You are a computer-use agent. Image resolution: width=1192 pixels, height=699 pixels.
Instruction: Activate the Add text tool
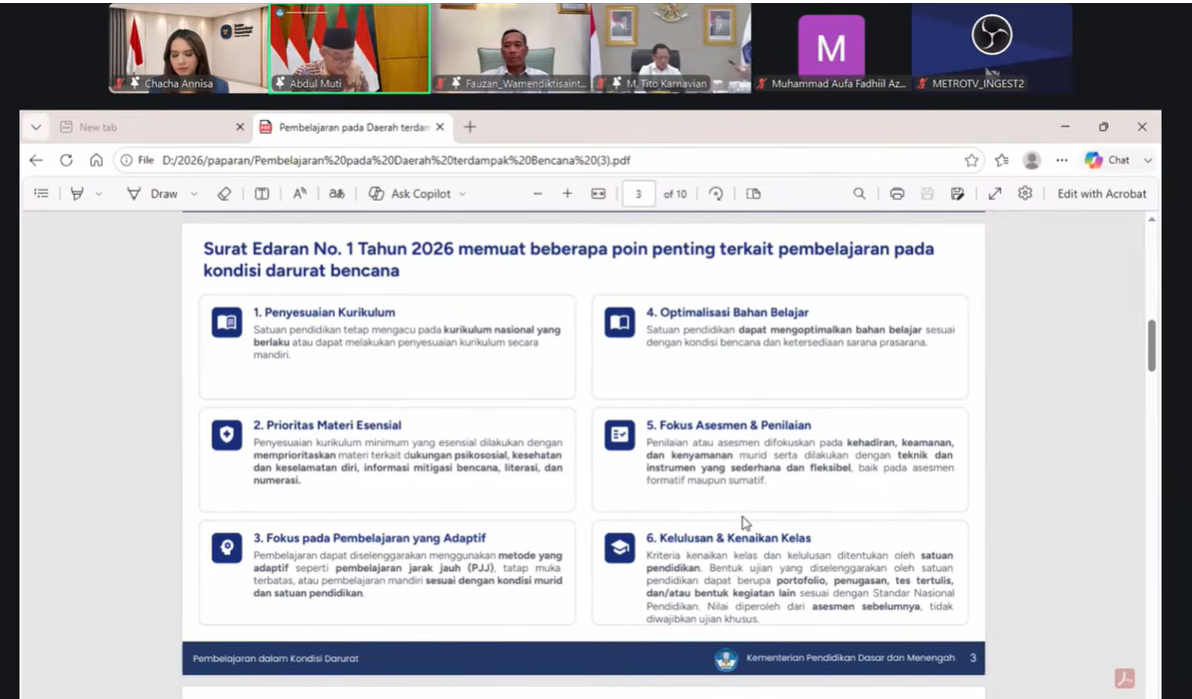tap(262, 194)
